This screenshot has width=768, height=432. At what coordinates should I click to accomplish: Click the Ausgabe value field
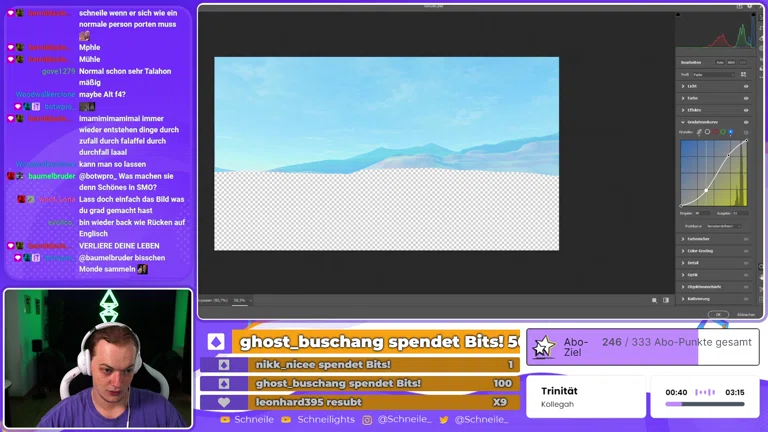click(741, 213)
